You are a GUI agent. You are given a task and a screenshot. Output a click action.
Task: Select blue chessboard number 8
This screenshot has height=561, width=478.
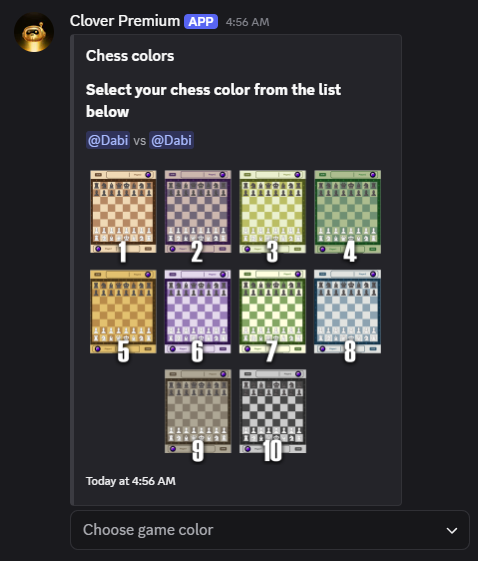(x=347, y=312)
